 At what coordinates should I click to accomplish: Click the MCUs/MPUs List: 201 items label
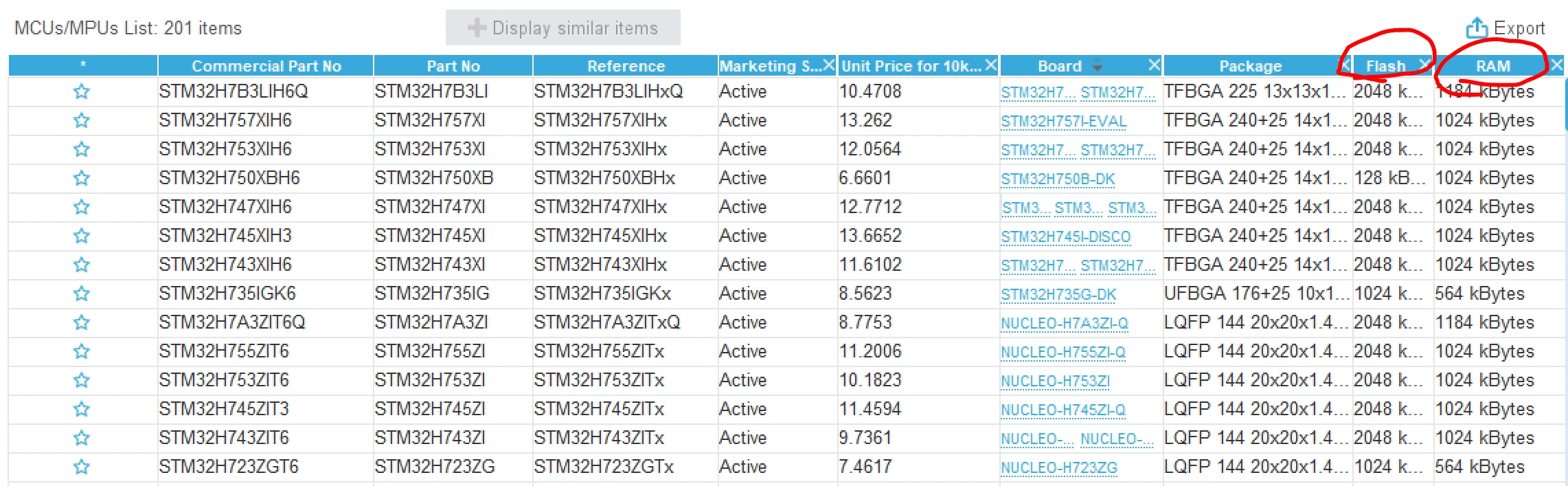pos(128,28)
